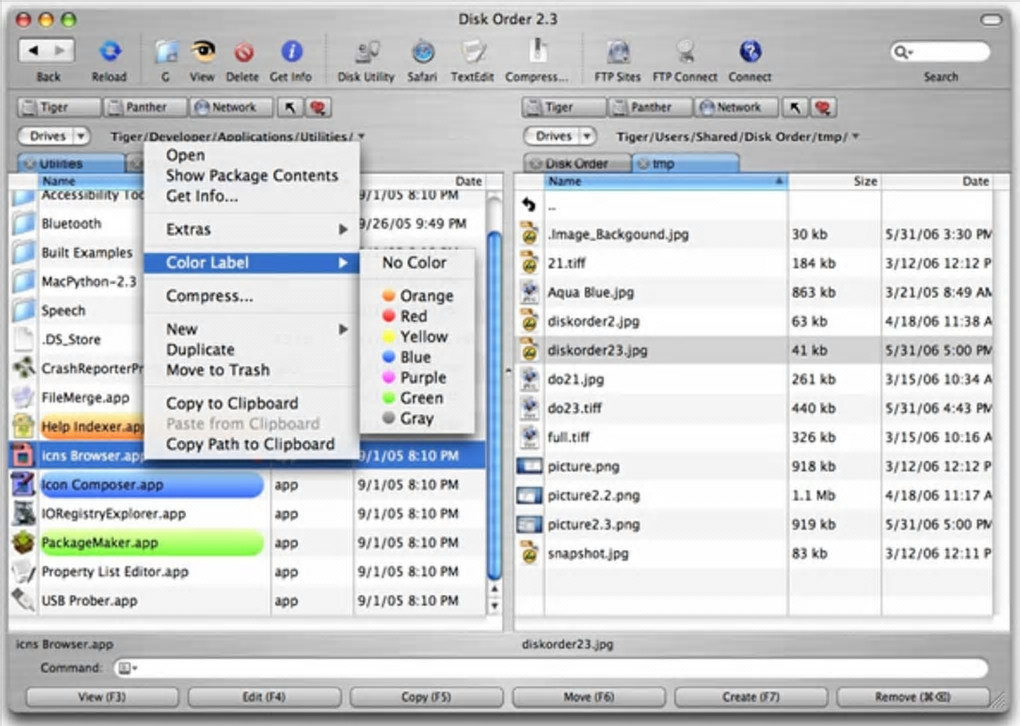This screenshot has width=1020, height=726.
Task: Apply the Orange color label
Action: [418, 296]
